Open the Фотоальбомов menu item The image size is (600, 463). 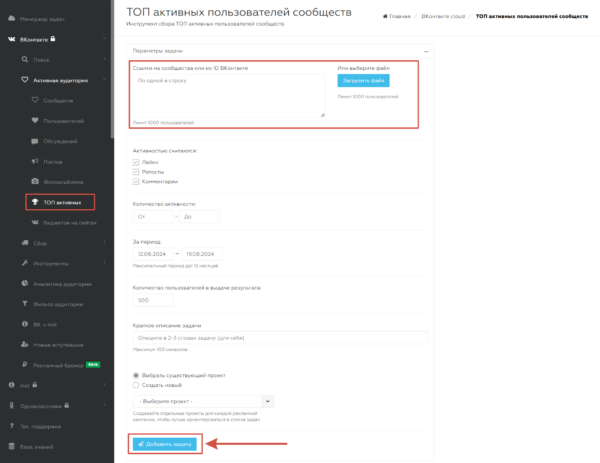[63, 182]
